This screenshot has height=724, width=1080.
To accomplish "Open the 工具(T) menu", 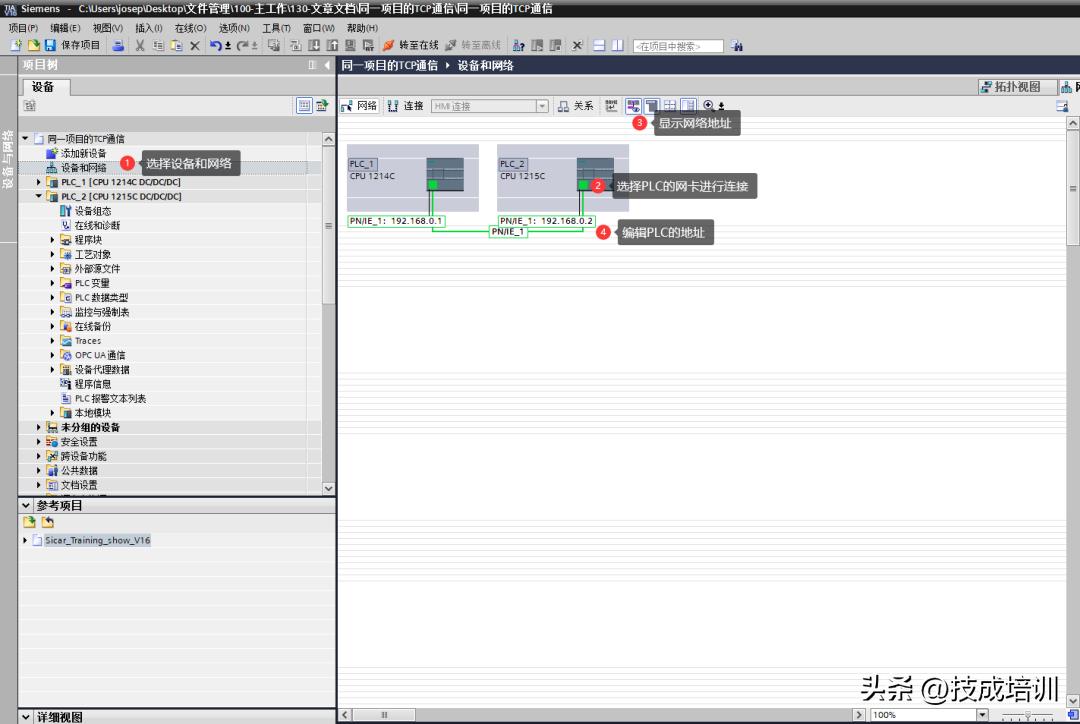I will point(276,28).
